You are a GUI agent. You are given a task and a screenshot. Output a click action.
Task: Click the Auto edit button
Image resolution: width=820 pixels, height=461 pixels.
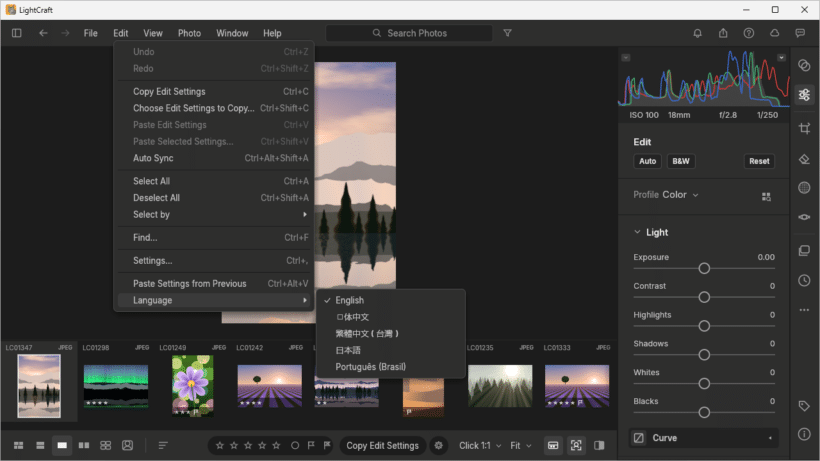(647, 161)
